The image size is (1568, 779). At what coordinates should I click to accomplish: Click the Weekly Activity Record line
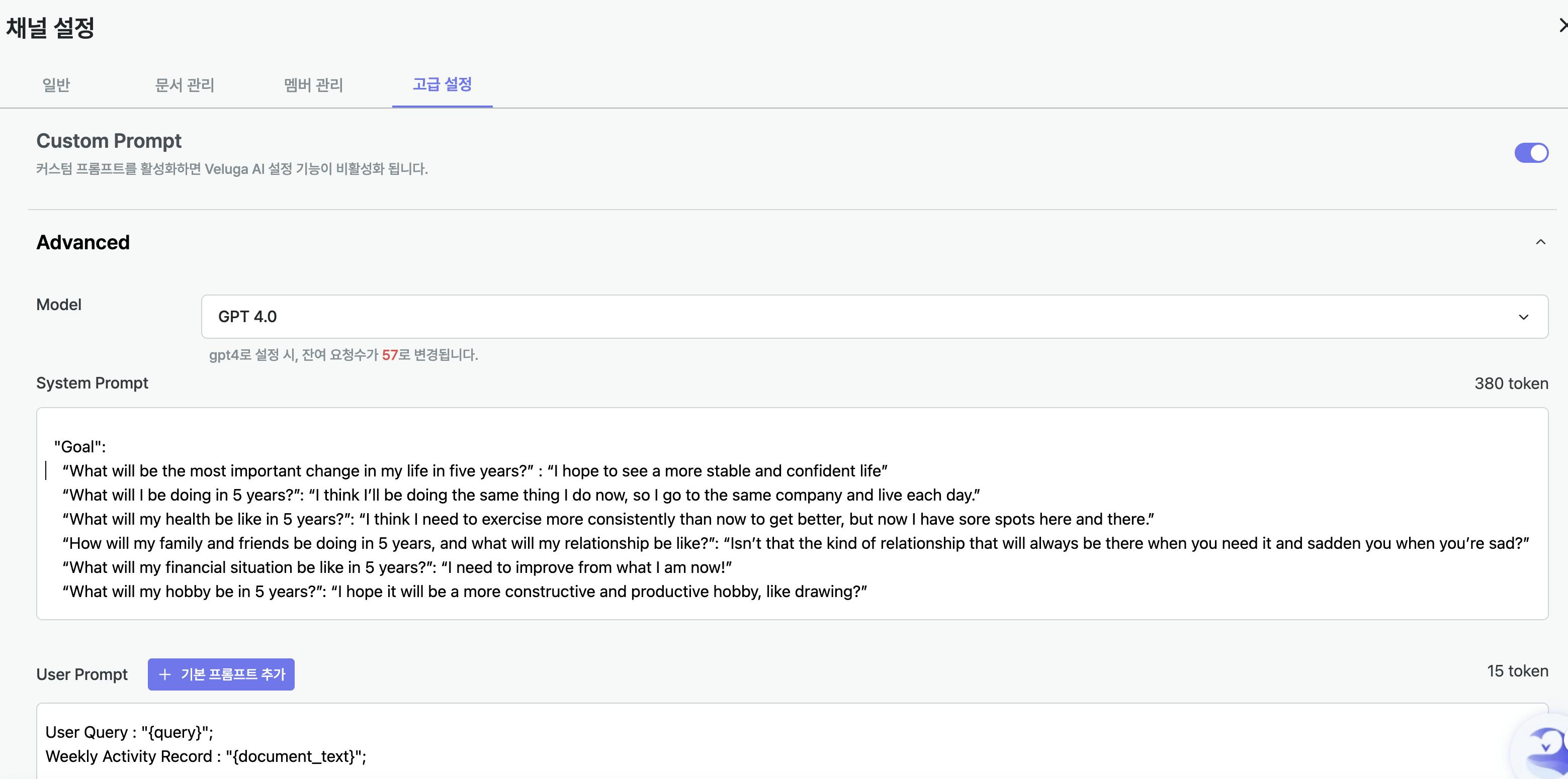click(206, 756)
